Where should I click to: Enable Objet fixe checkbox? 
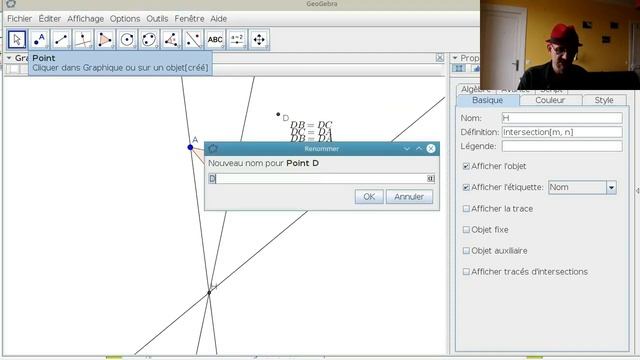click(466, 230)
